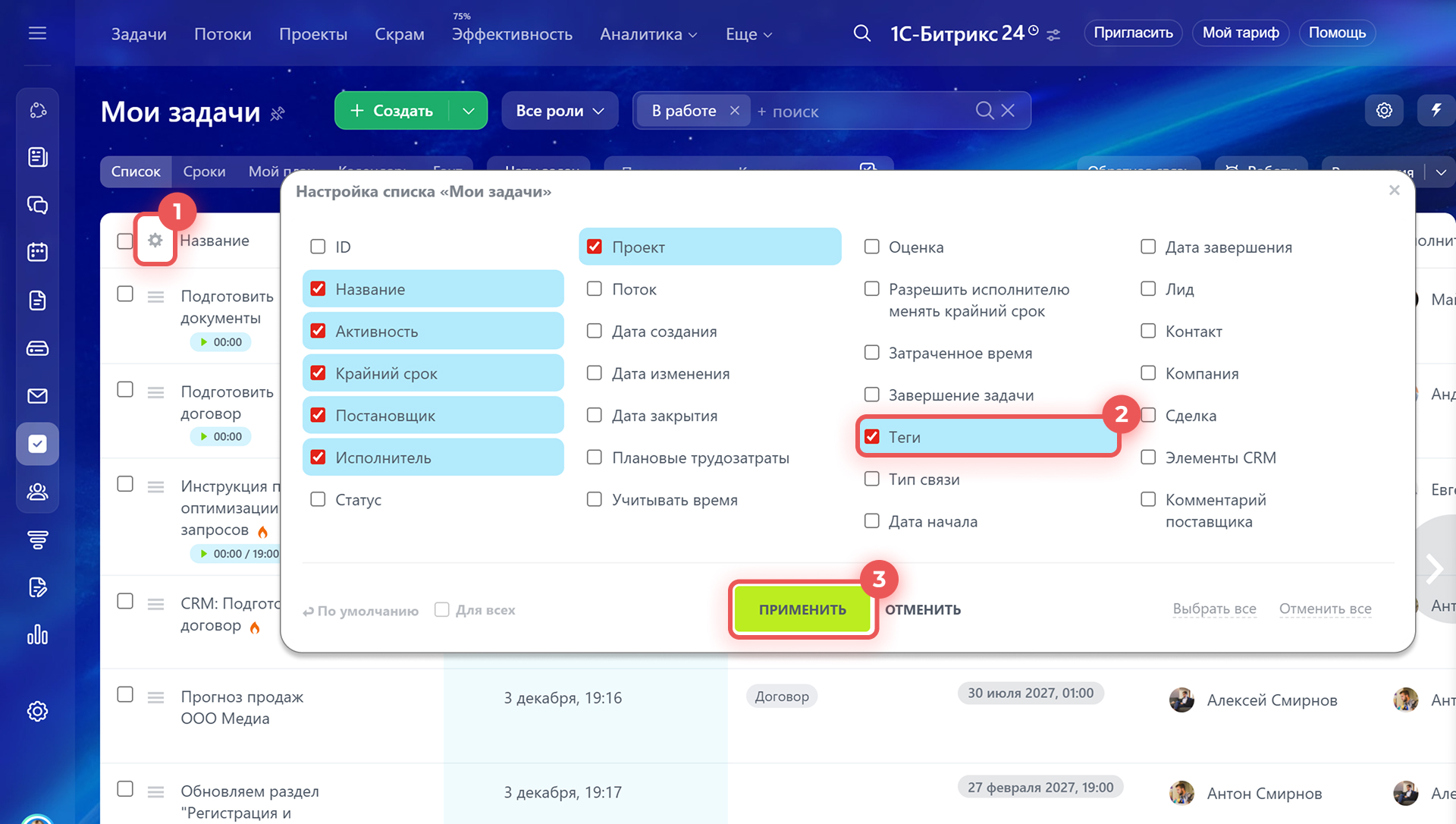The width and height of the screenshot is (1456, 824).
Task: Click the calendar icon in left sidebar
Action: [x=37, y=252]
